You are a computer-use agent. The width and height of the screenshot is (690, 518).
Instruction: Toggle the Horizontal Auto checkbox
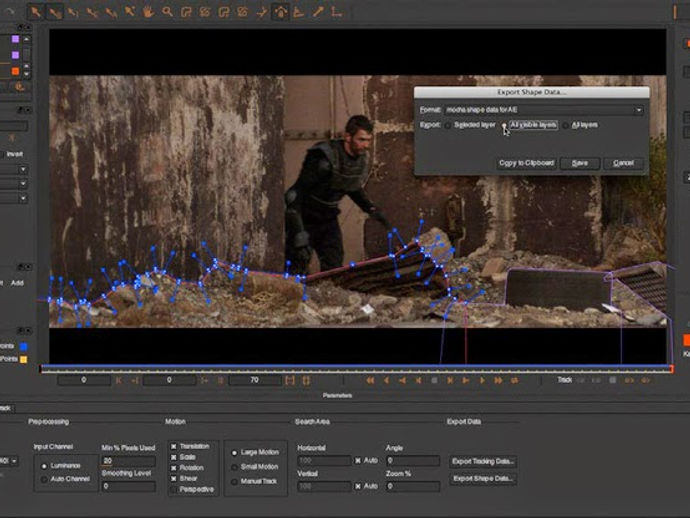click(x=358, y=461)
